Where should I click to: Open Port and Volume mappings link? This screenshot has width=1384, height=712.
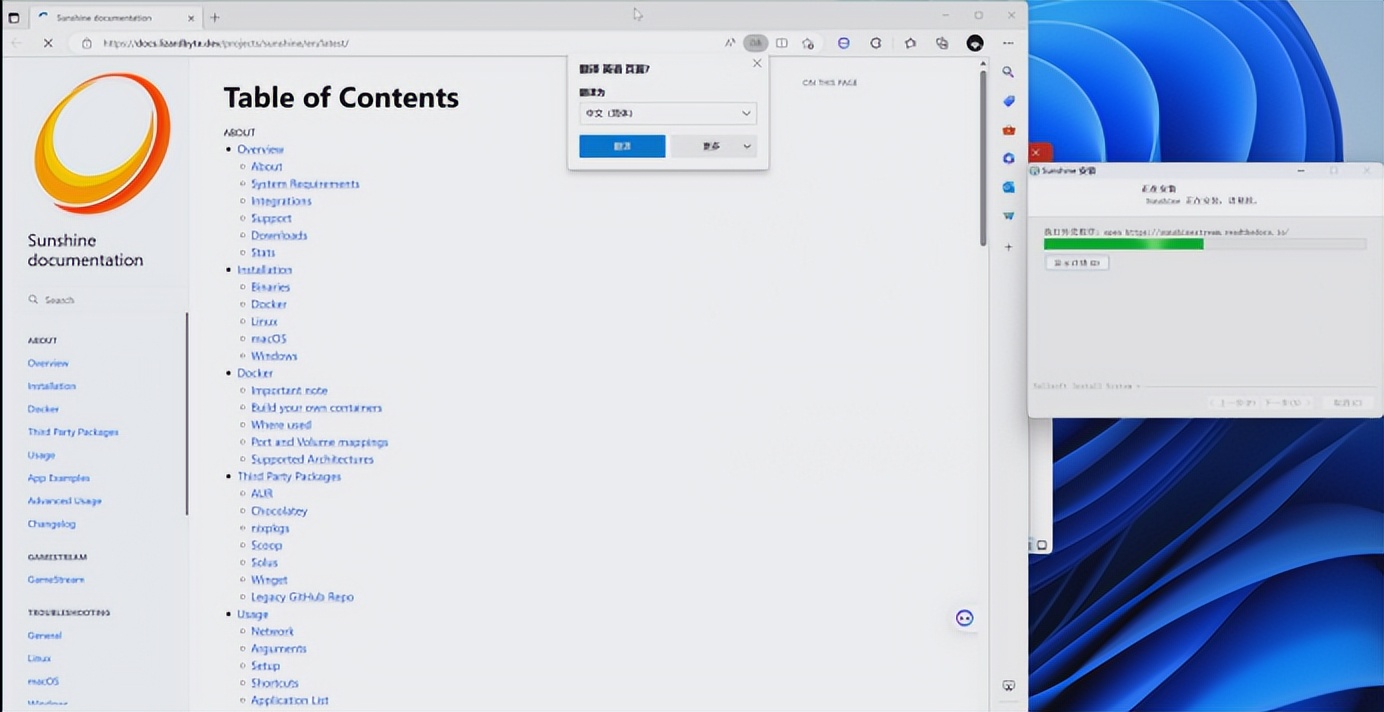click(319, 442)
